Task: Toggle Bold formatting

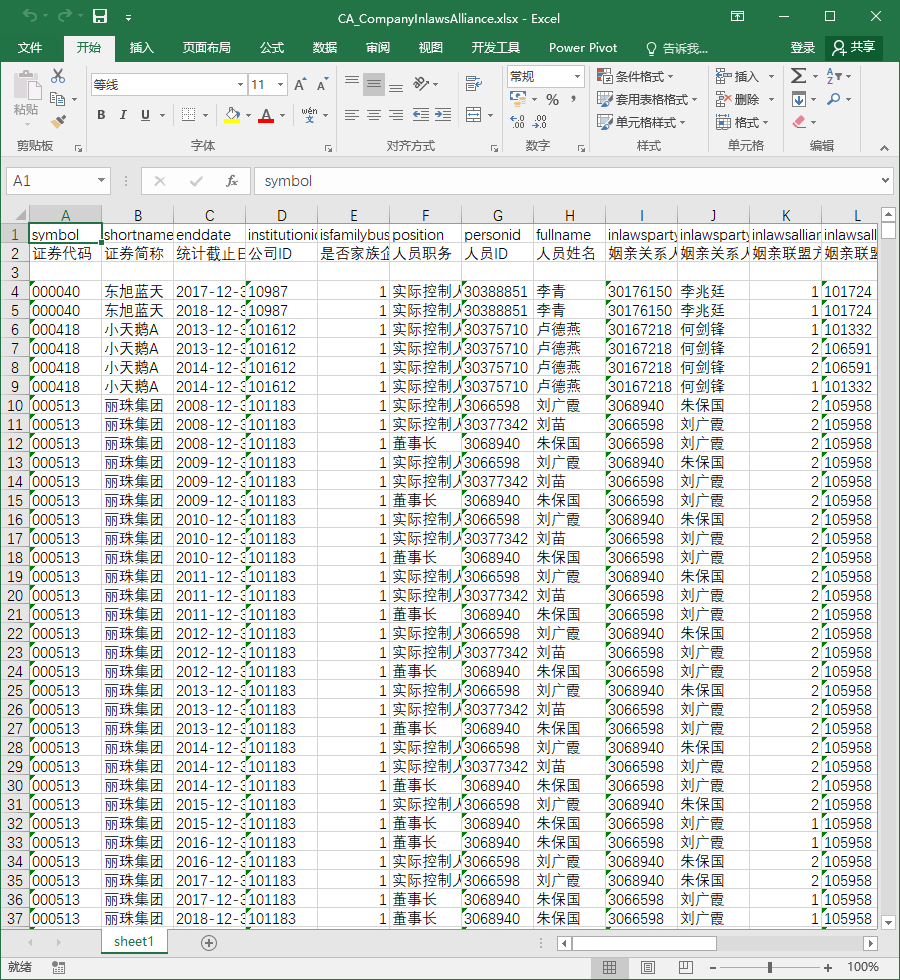Action: pyautogui.click(x=101, y=115)
